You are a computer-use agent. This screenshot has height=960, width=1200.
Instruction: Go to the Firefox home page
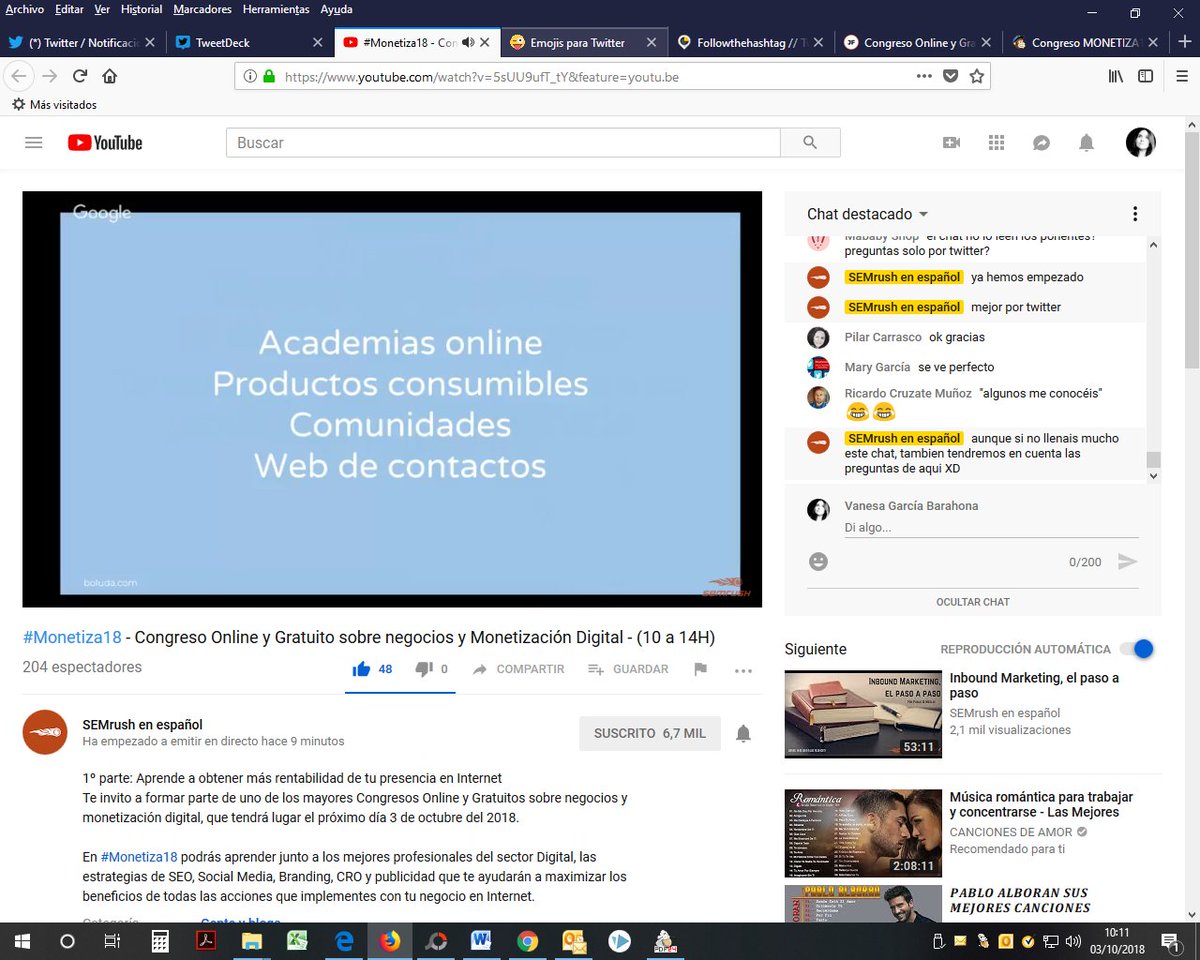coord(110,76)
